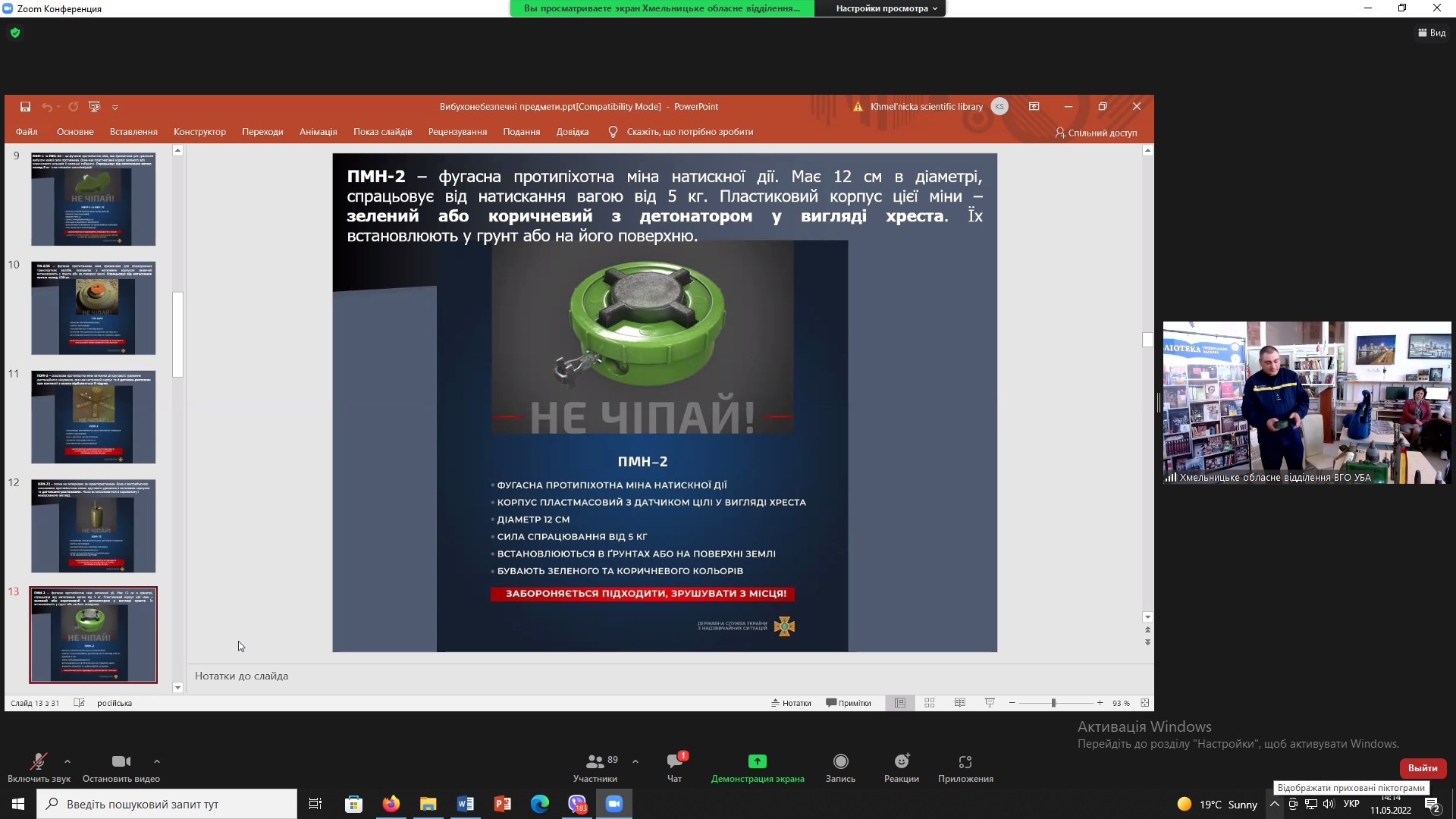The image size is (1456, 819).
Task: Switch layout using the Вид button
Action: point(1432,33)
